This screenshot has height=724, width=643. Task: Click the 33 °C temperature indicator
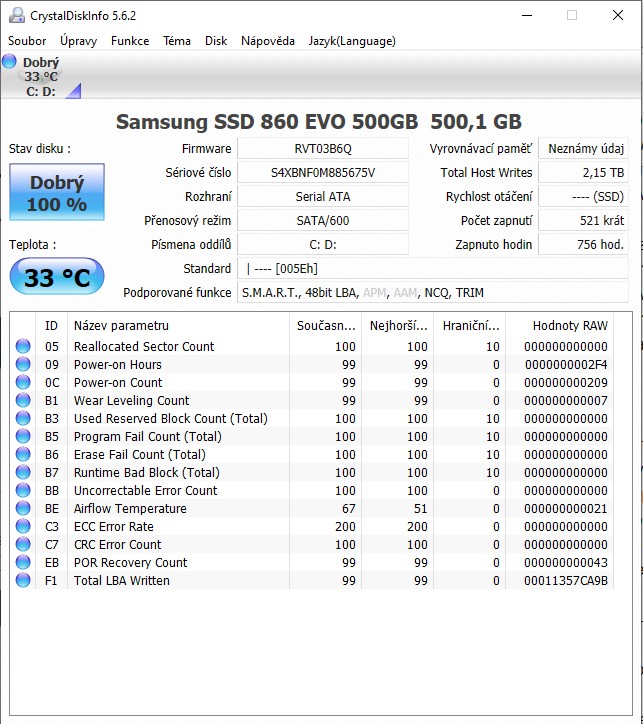tap(57, 277)
